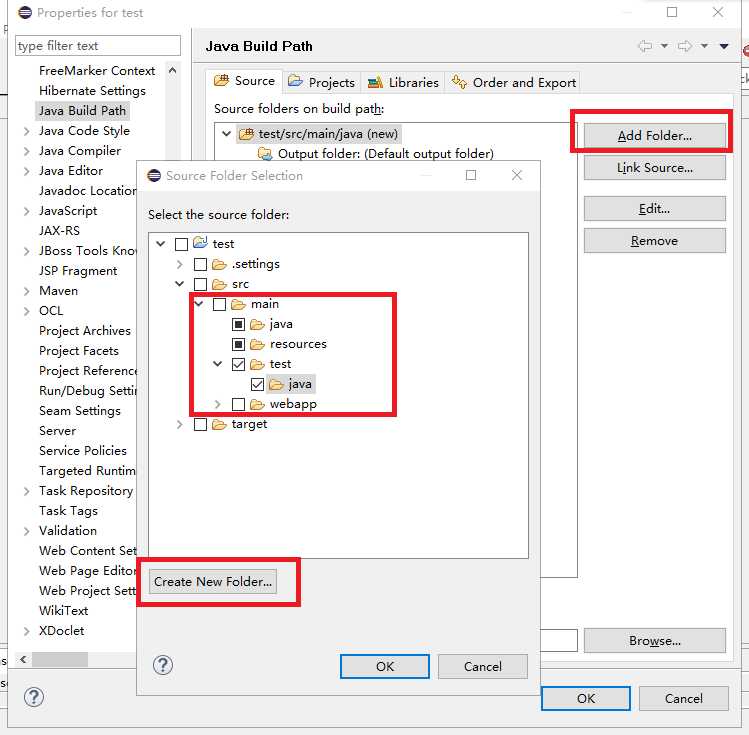Click help icon in Properties dialog

click(x=34, y=697)
